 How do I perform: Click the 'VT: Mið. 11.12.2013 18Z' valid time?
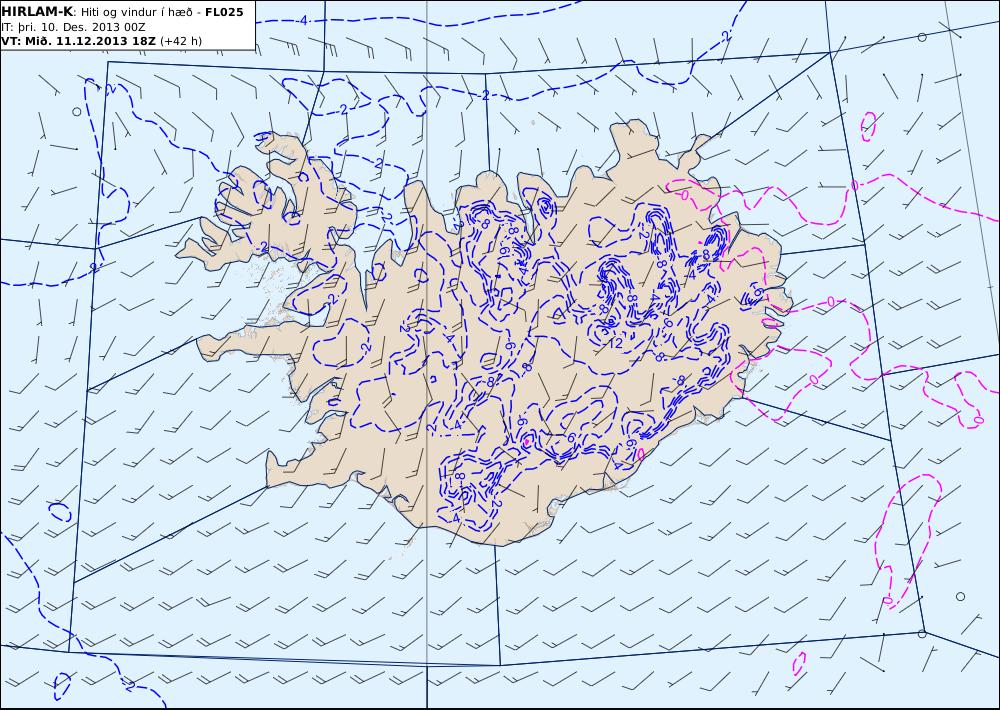78,41
